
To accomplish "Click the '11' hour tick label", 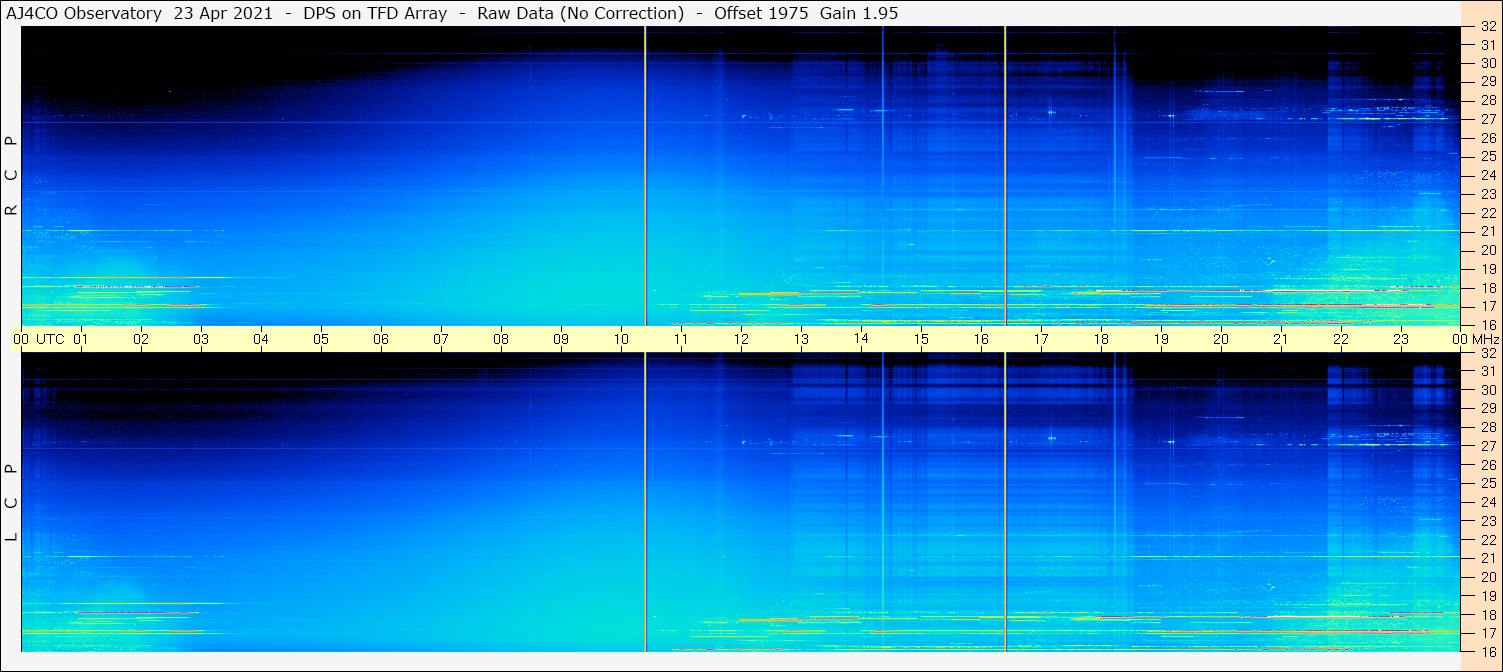I will coord(681,339).
